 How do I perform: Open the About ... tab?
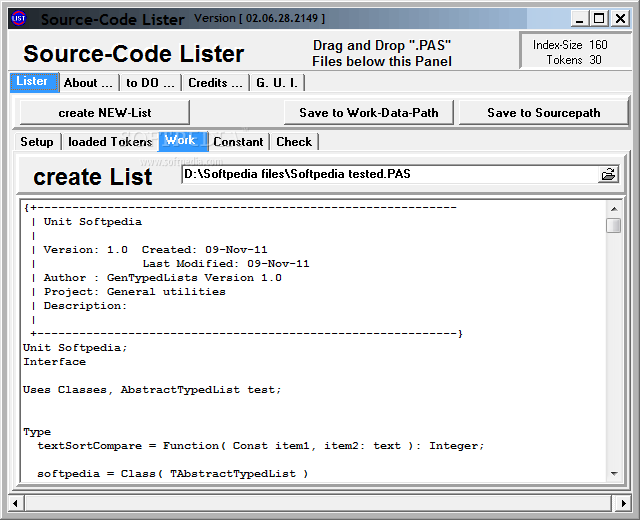coord(88,83)
